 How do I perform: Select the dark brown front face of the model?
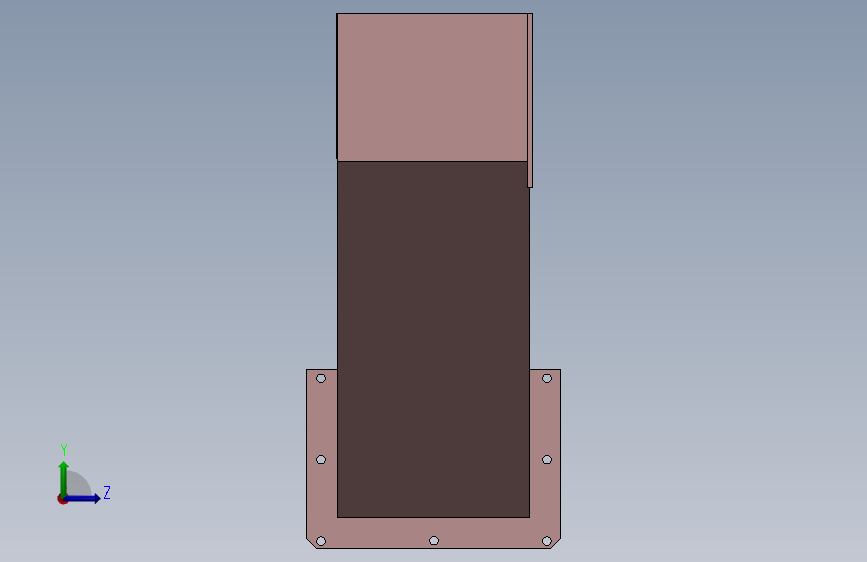click(433, 339)
